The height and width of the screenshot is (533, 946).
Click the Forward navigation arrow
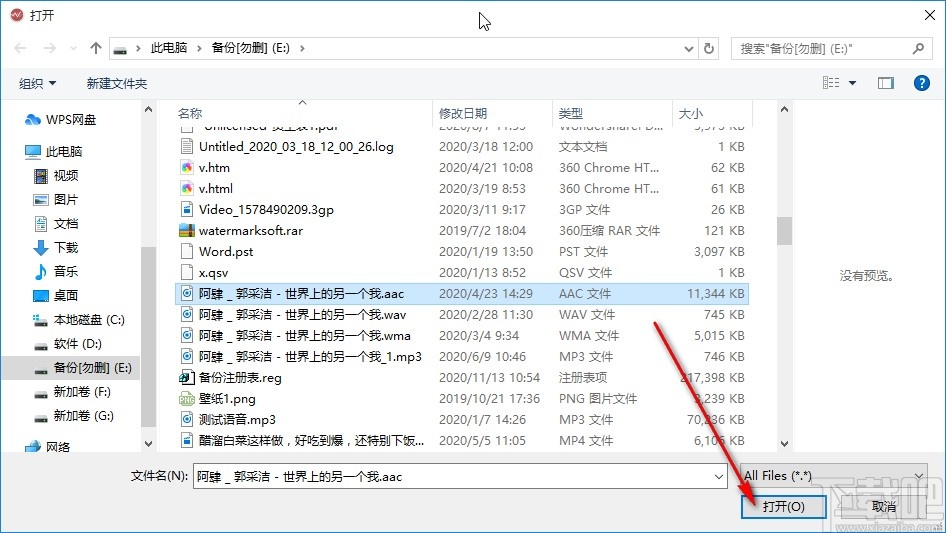(x=49, y=48)
